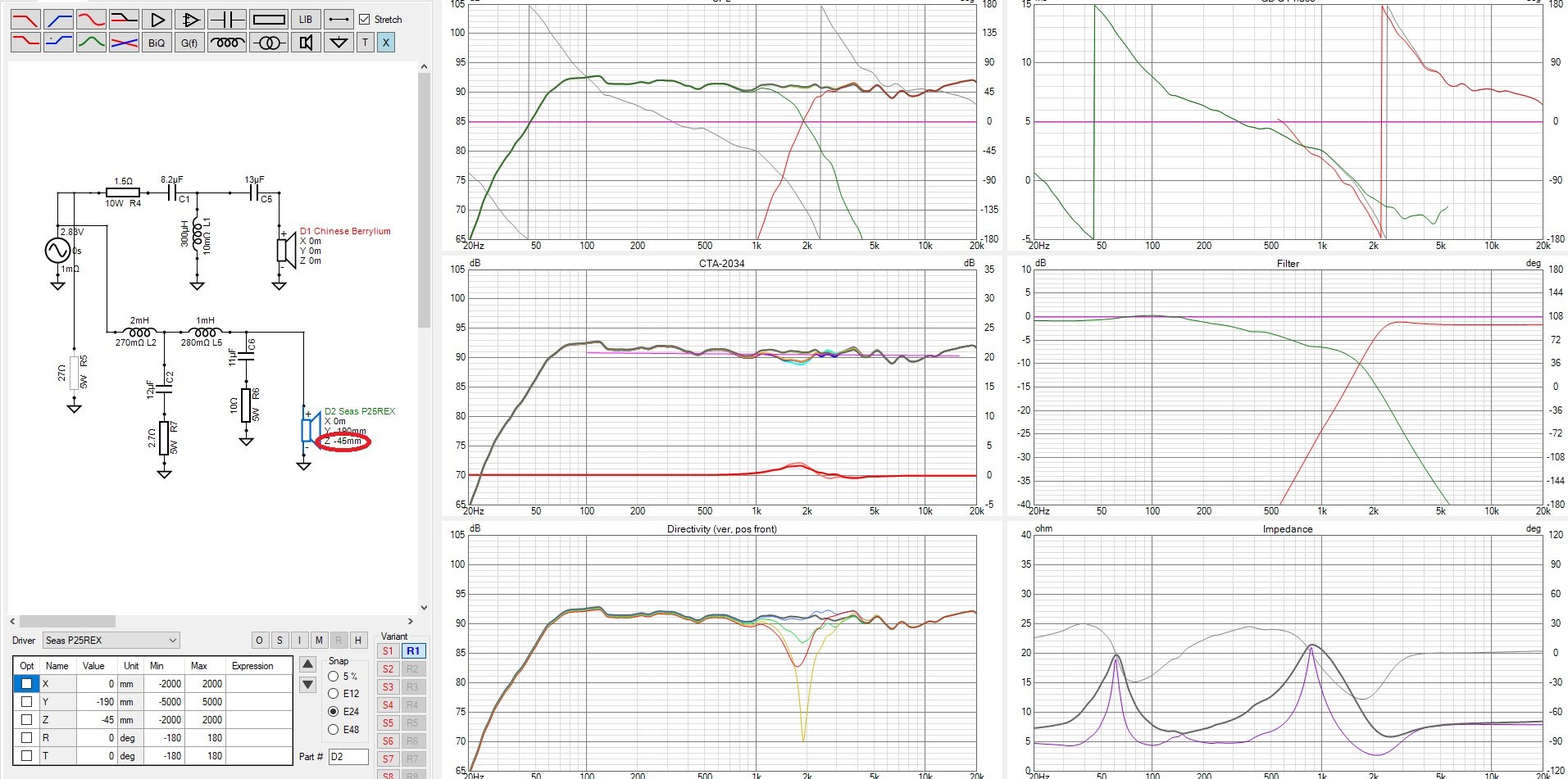Select the black-red low-pass shelf block tool
The width and height of the screenshot is (1568, 779).
(x=124, y=19)
